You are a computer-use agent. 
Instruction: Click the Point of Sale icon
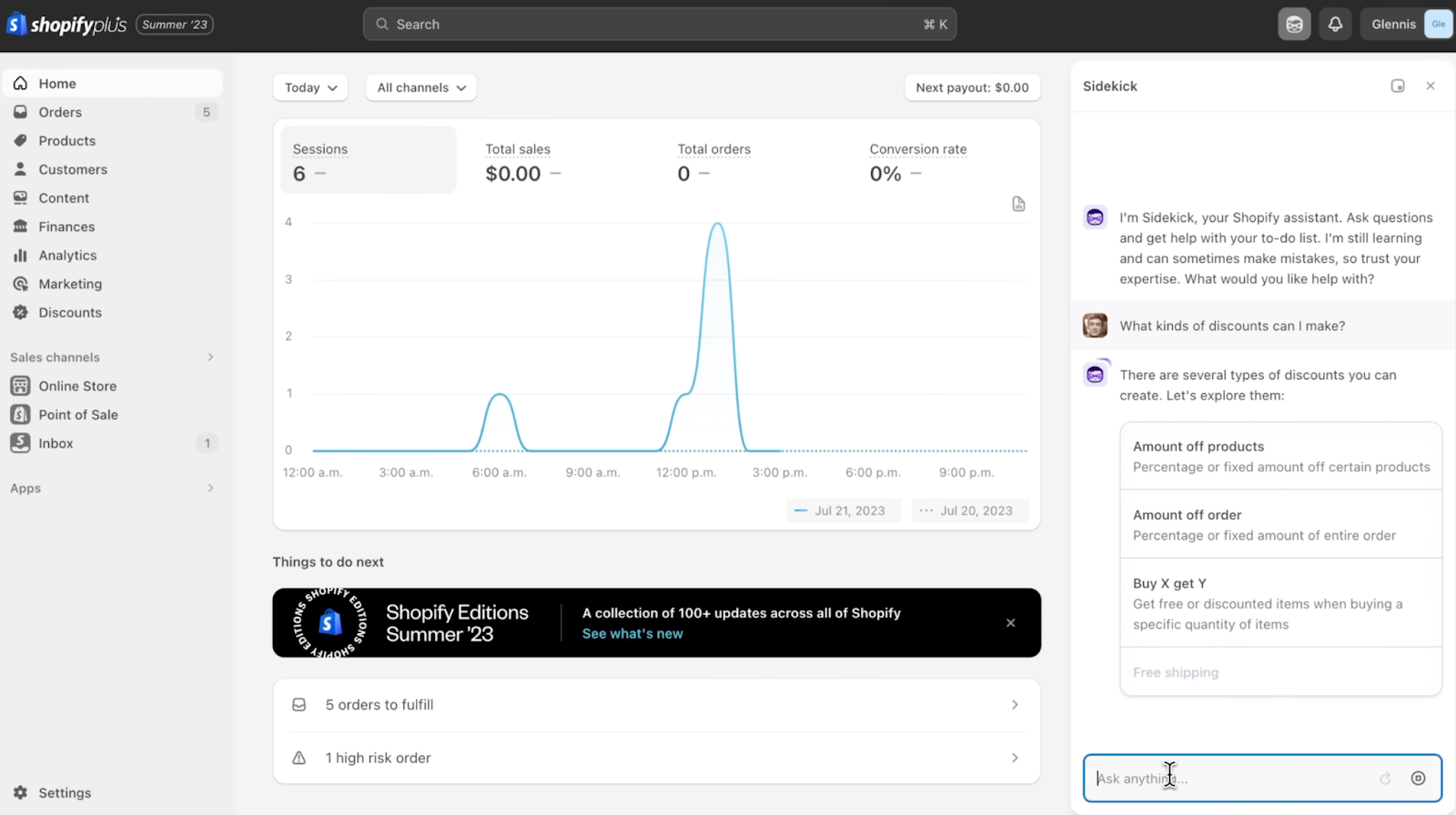pos(20,415)
